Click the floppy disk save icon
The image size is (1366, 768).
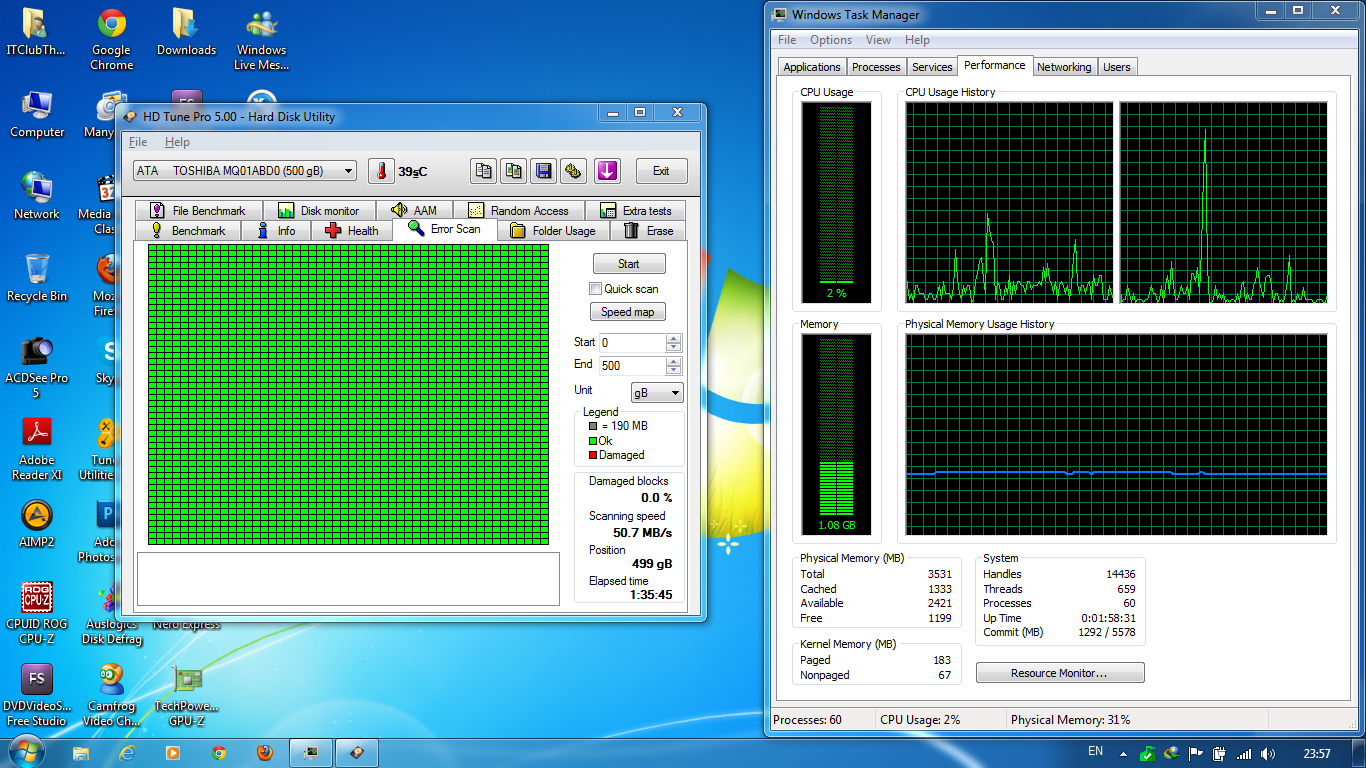coord(543,171)
